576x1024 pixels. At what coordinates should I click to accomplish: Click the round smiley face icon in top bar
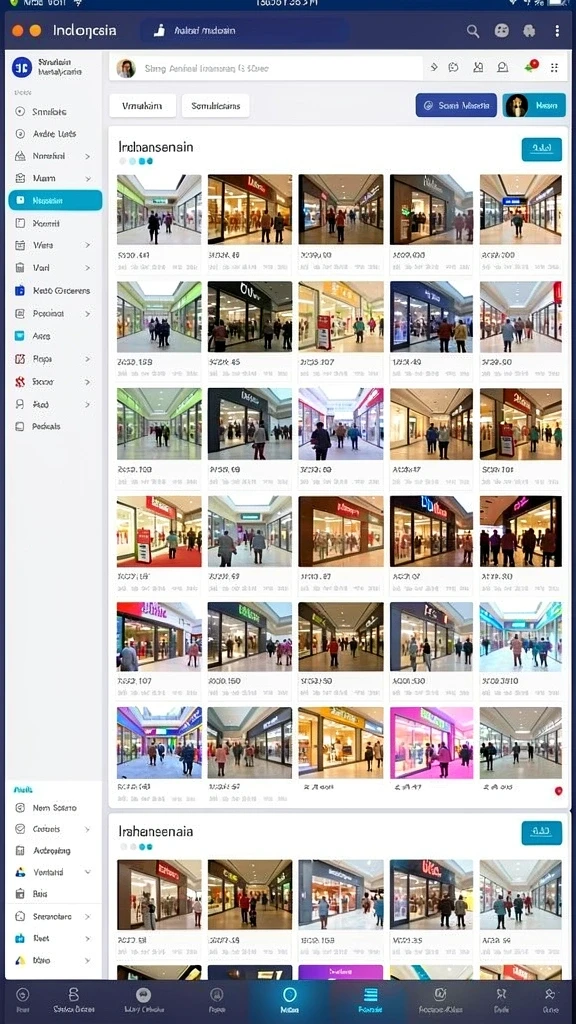(502, 31)
